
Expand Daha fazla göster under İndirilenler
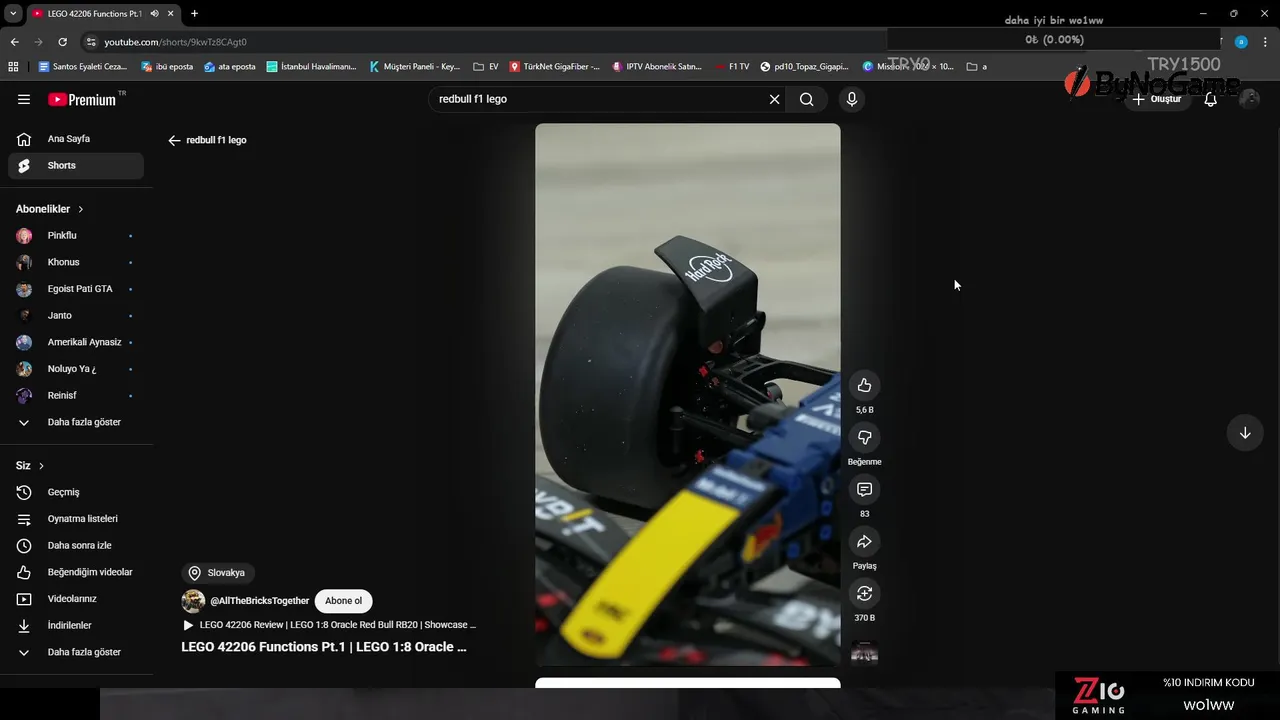coord(76,652)
